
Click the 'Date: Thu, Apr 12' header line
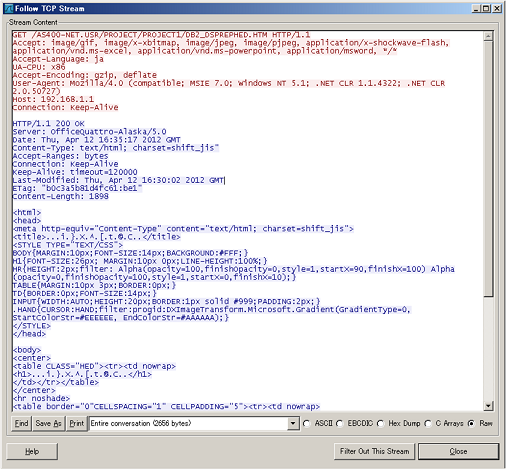click(x=97, y=140)
